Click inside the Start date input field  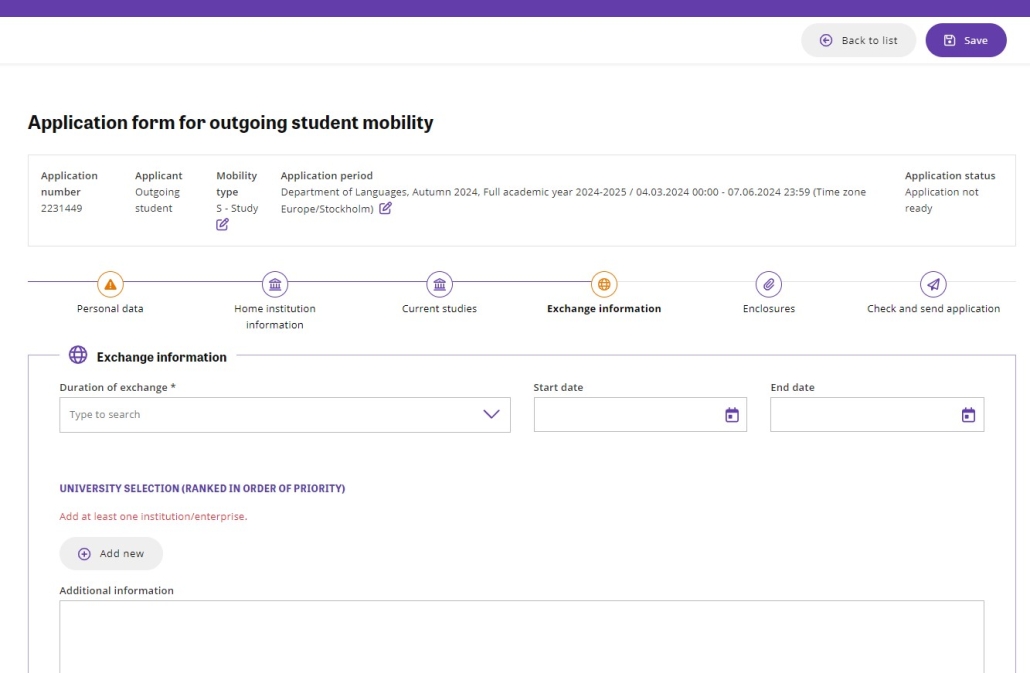(625, 415)
